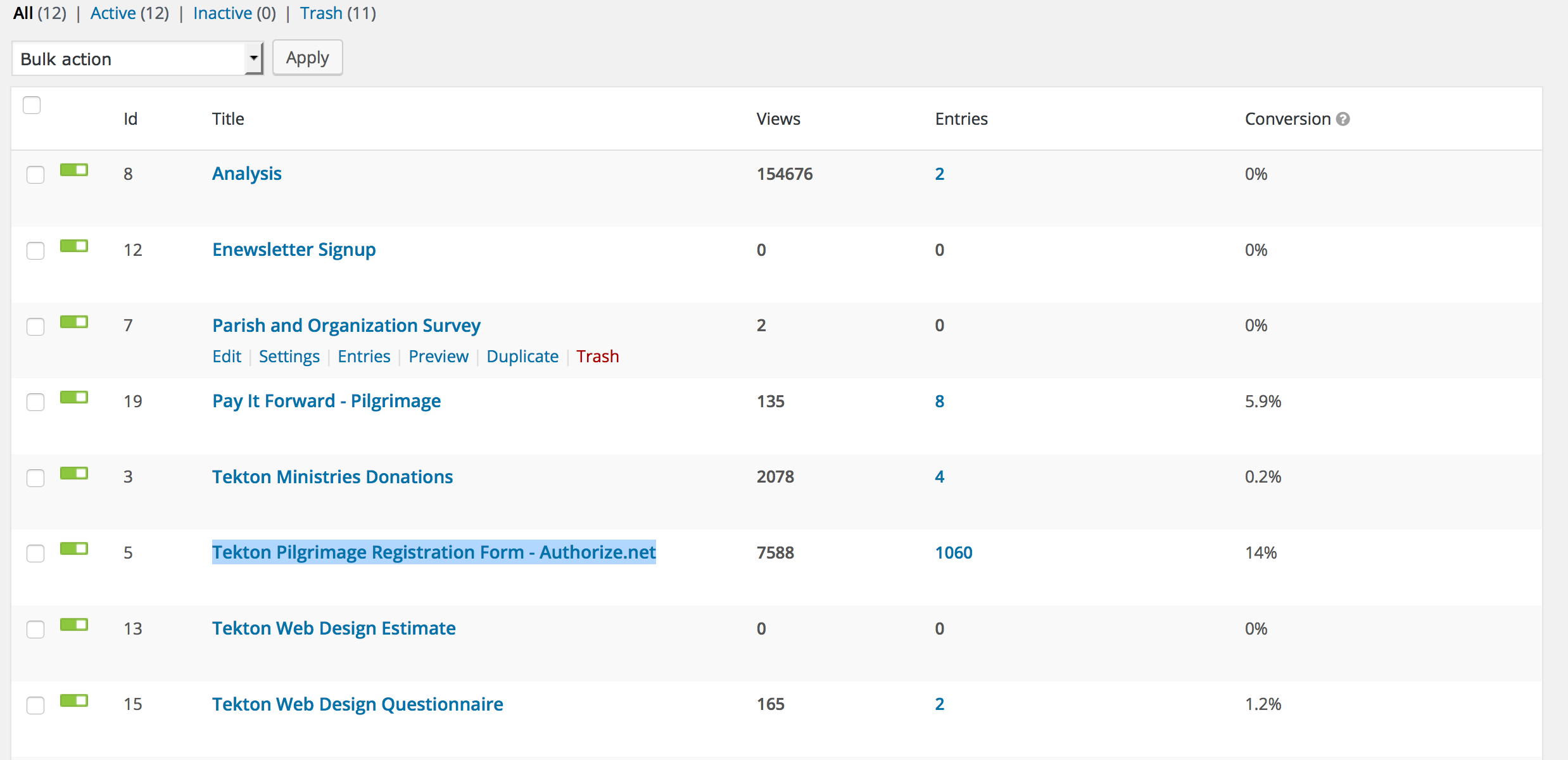Click Edit under Parish and Organization Survey
This screenshot has width=1568, height=760.
(x=227, y=357)
